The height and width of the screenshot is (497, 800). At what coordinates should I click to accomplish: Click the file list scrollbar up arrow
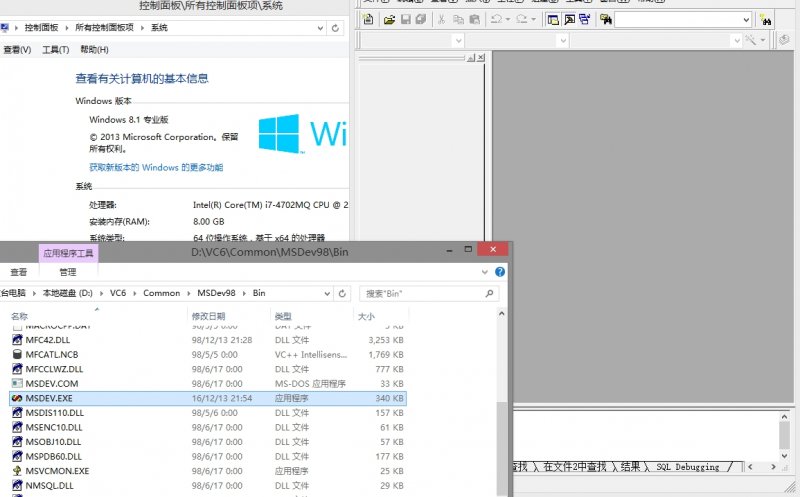pyautogui.click(x=502, y=314)
